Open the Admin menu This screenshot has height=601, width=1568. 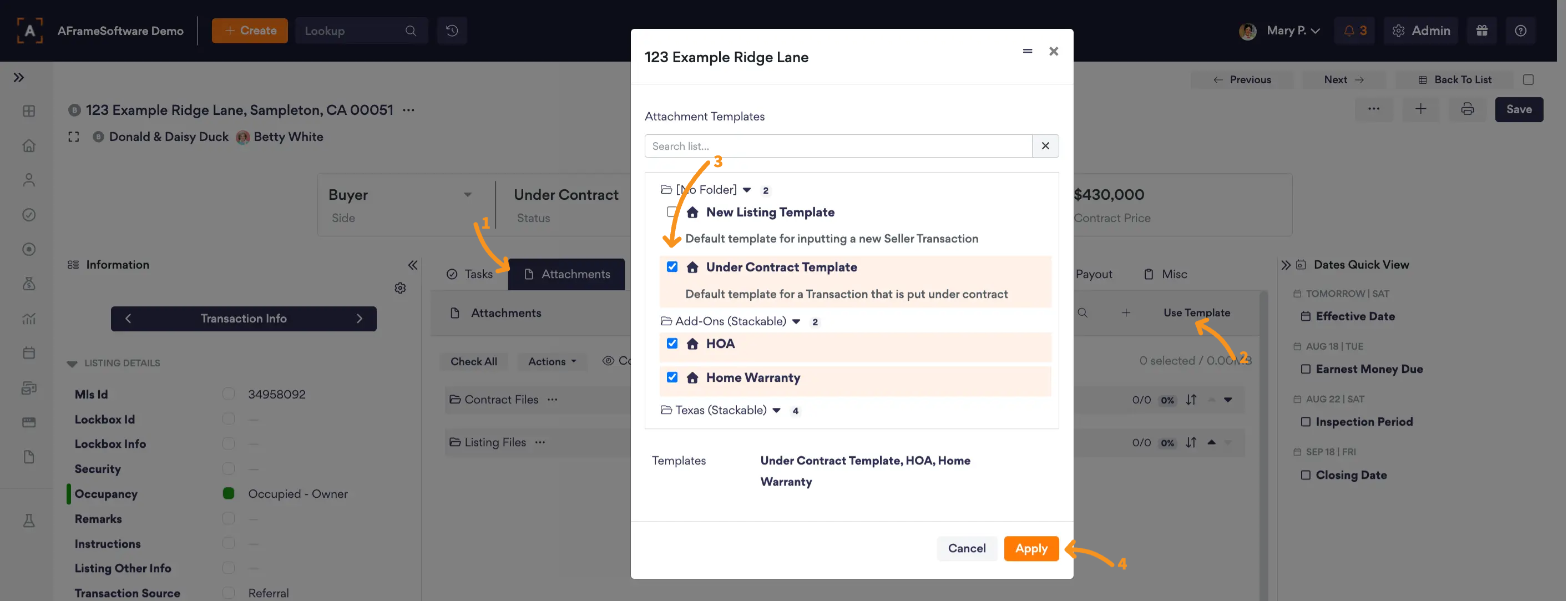[x=1422, y=31]
